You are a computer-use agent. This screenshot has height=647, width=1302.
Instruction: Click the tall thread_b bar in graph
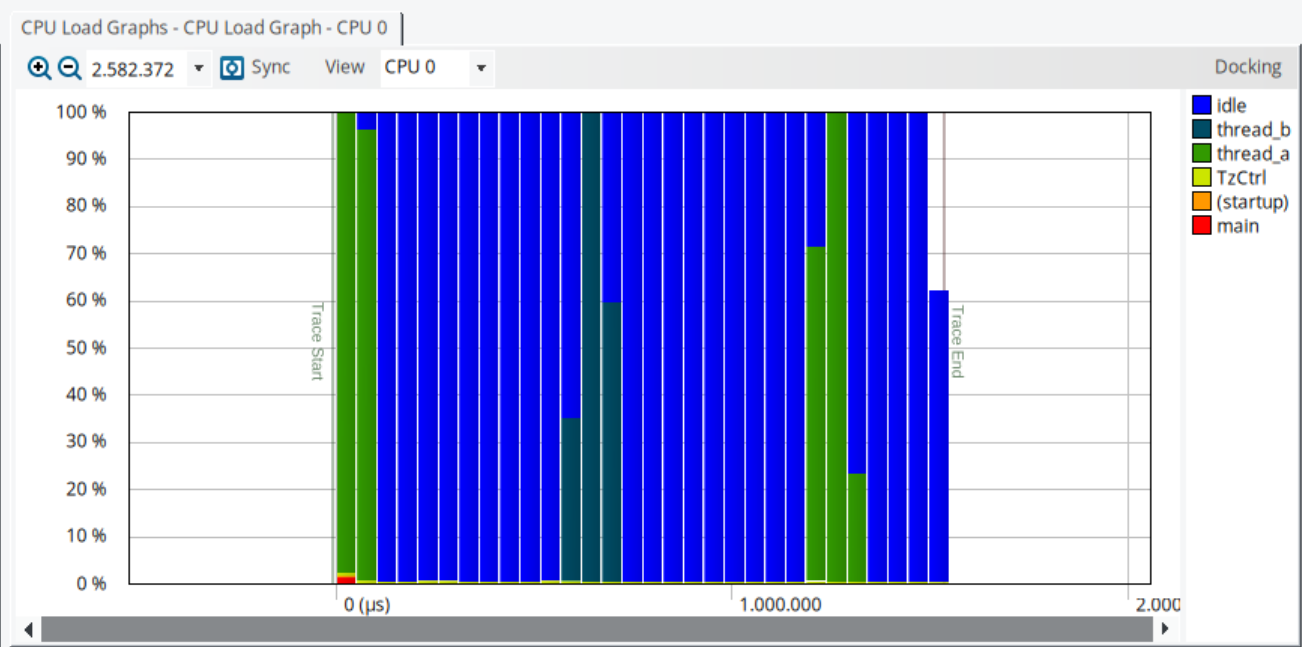(591, 346)
